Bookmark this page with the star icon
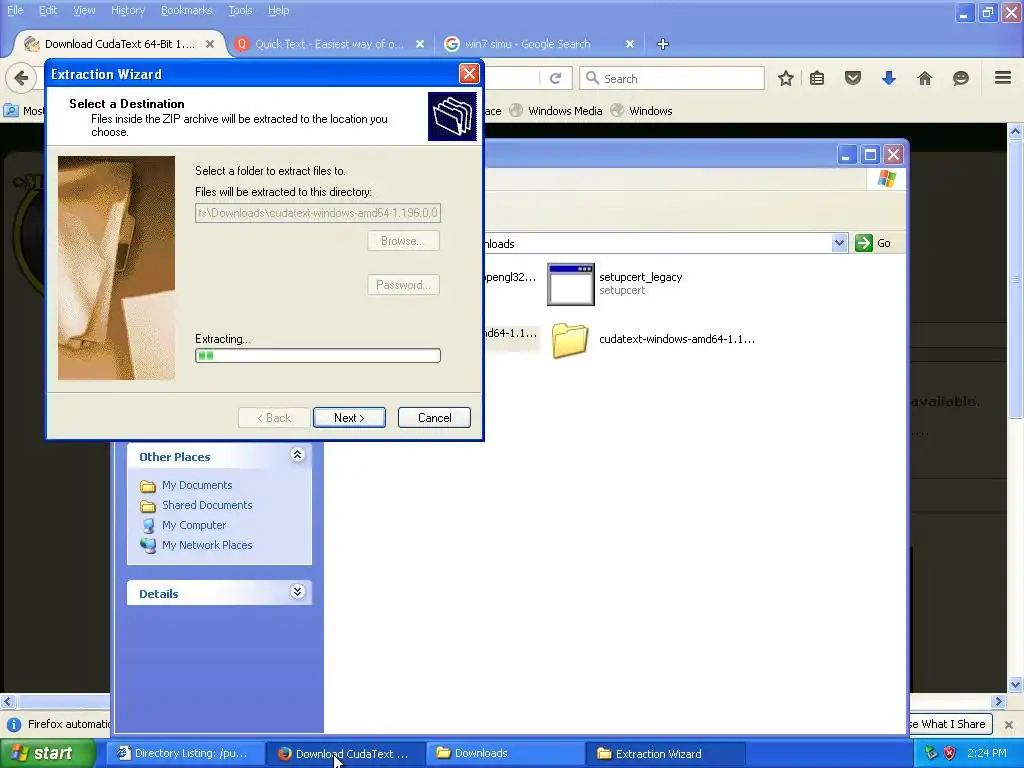Screen dimensions: 1024x768 point(786,78)
